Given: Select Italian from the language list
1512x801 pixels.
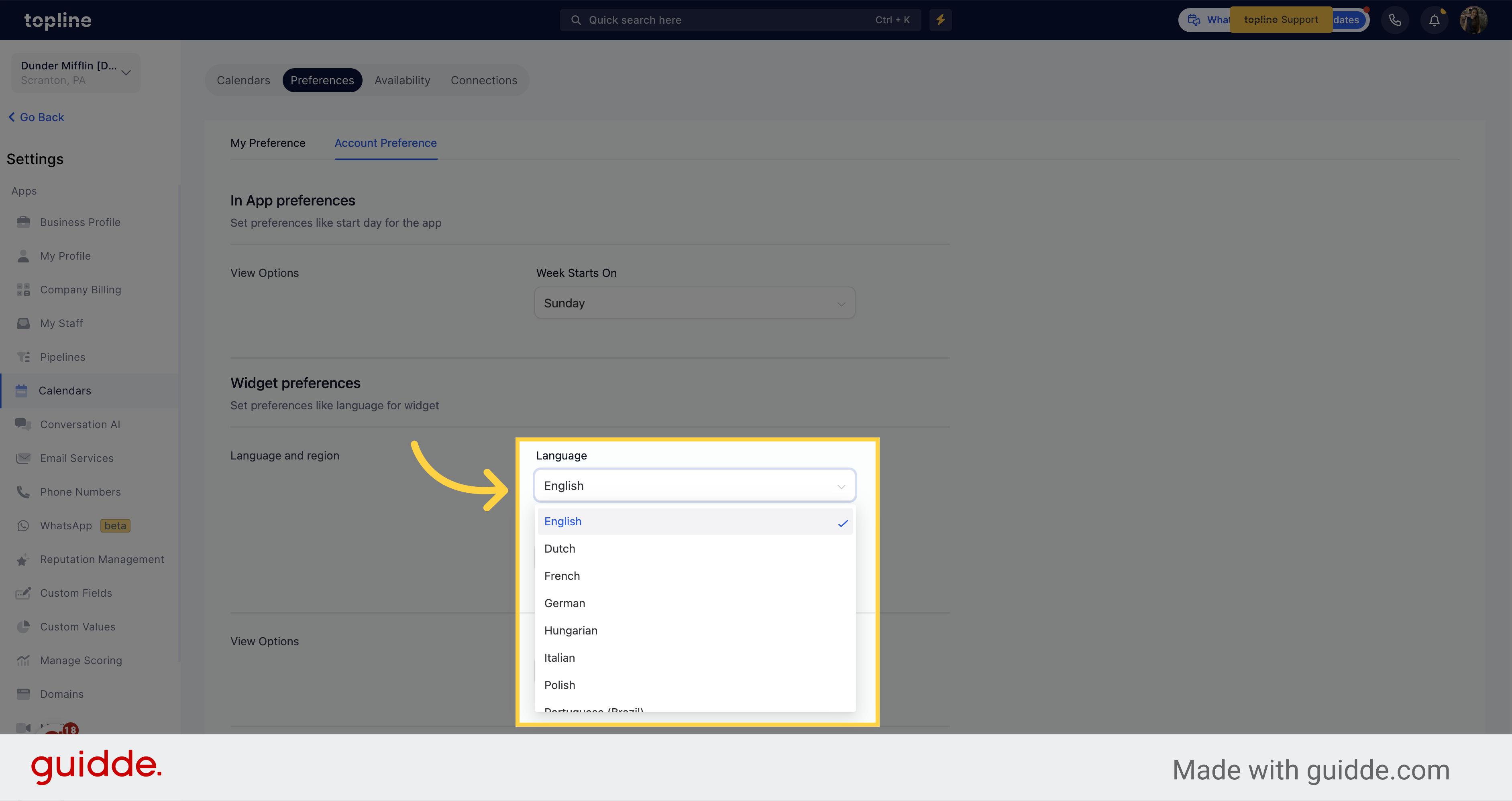Looking at the screenshot, I should coord(558,657).
